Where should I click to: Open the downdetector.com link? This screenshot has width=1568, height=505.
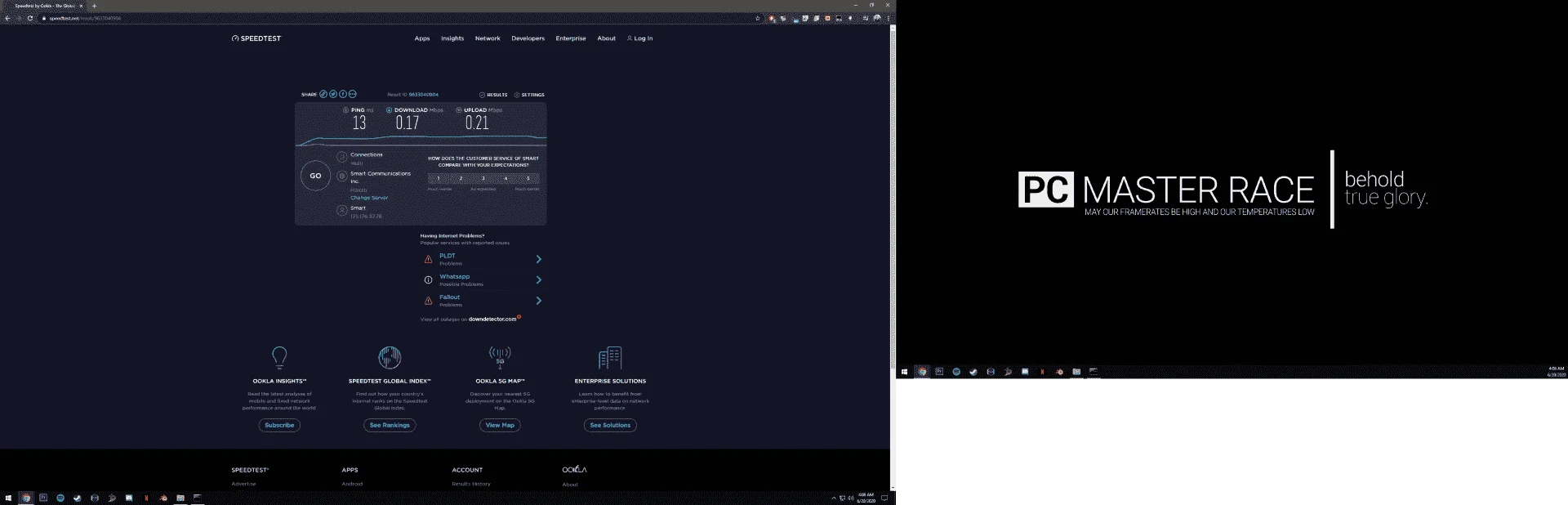[x=492, y=320]
